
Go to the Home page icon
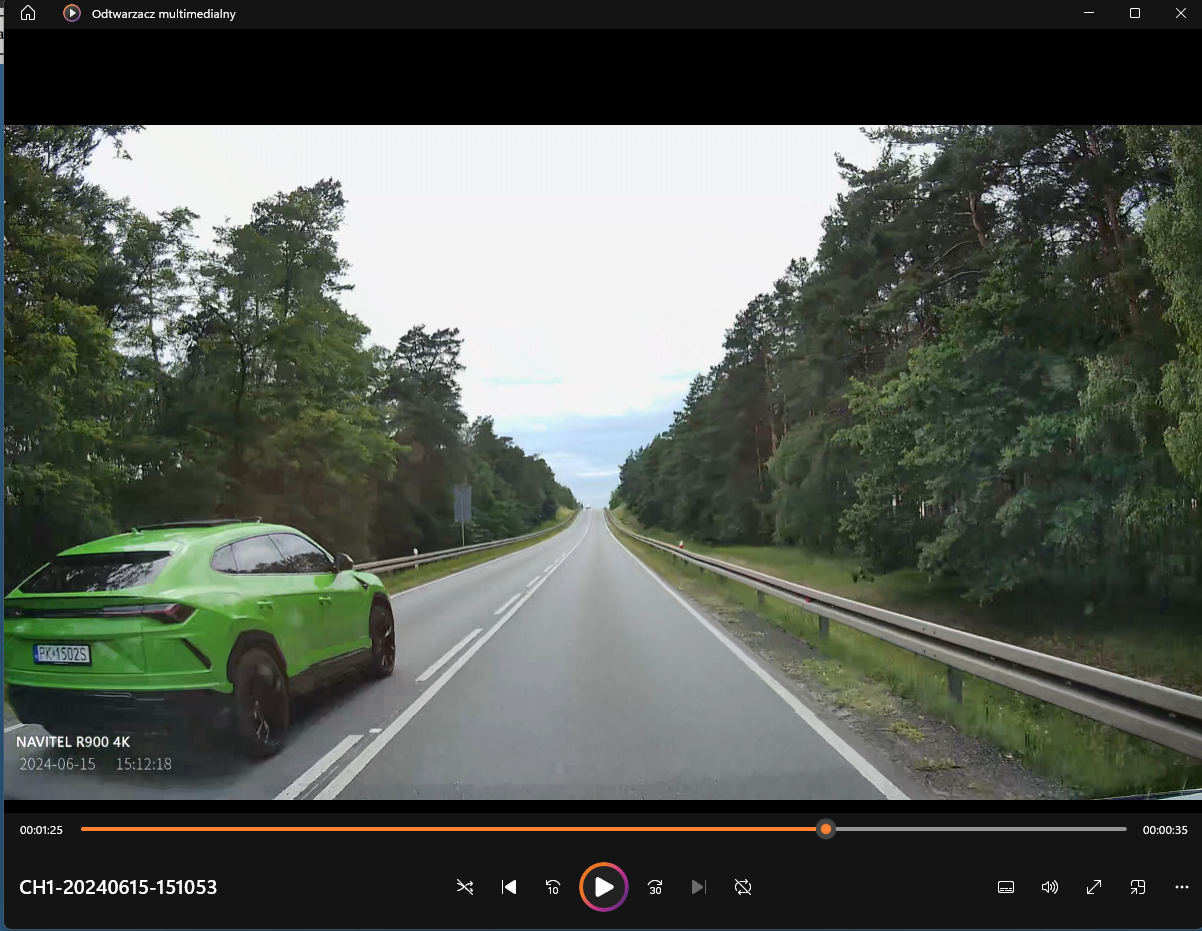(x=28, y=14)
